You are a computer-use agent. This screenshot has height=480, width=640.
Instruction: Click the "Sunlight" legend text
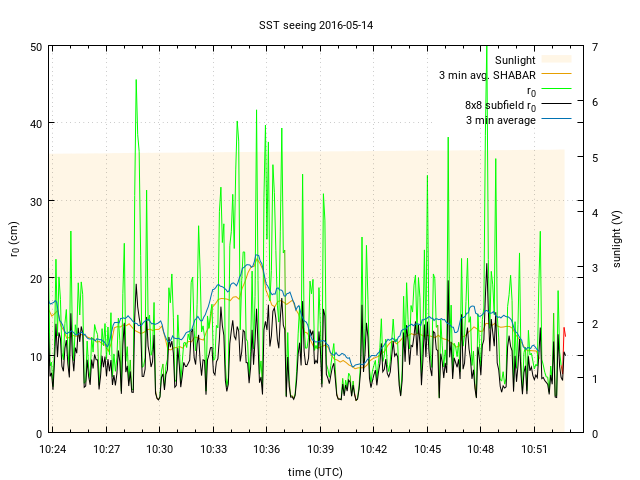pyautogui.click(x=515, y=60)
